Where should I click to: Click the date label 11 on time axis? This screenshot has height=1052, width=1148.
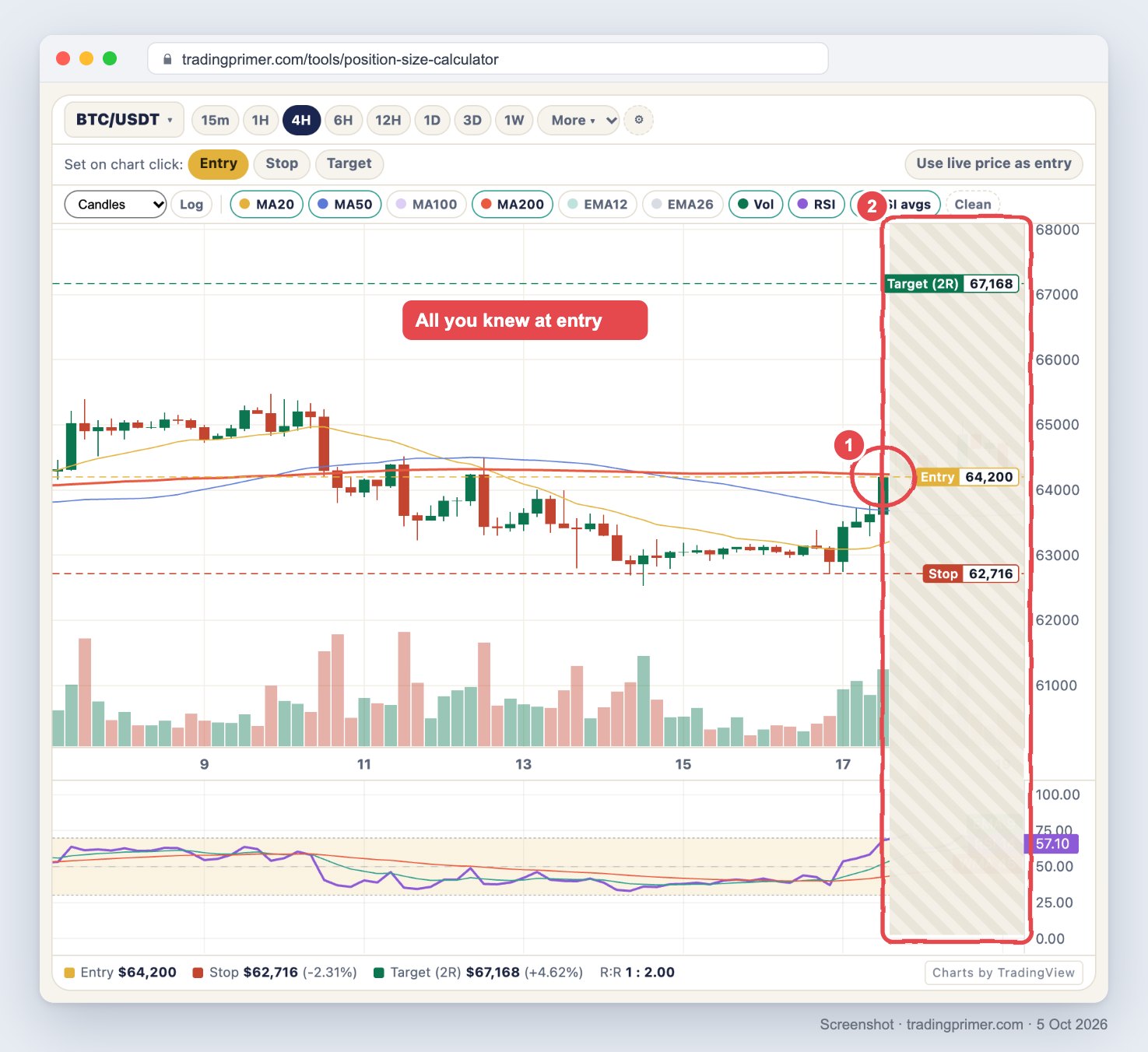(364, 765)
